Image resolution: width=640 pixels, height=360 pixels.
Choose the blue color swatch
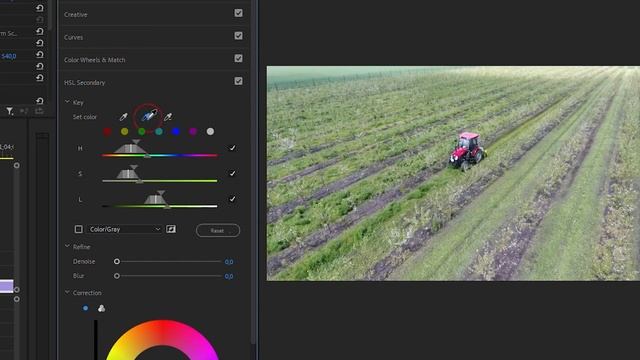tap(176, 131)
